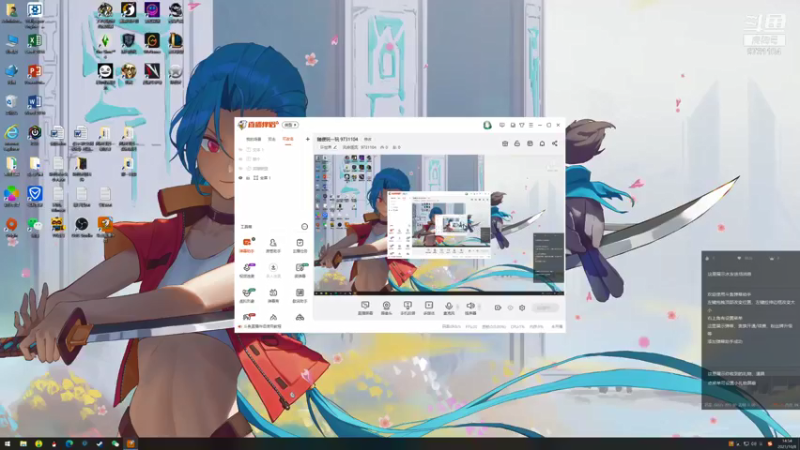Click the microphone icon in bottom toolbar
The width and height of the screenshot is (800, 450).
coord(448,308)
